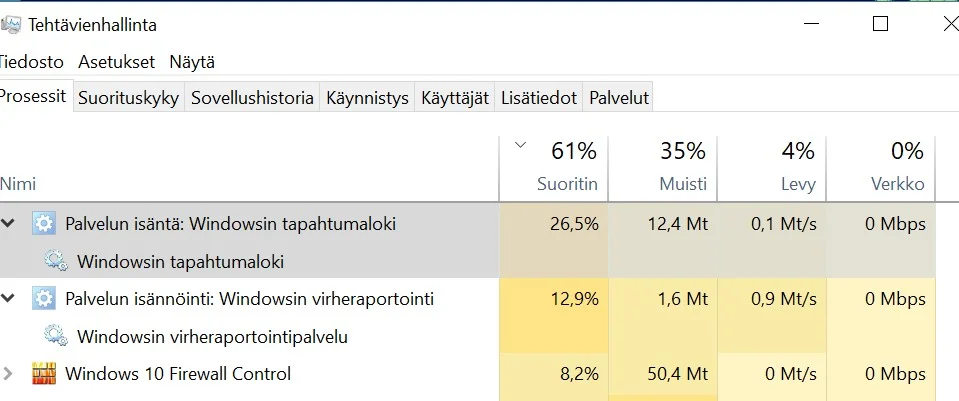This screenshot has height=401, width=959.
Task: Click the Windowsin virheraportointipalvelu service cog icon
Action: pos(56,337)
